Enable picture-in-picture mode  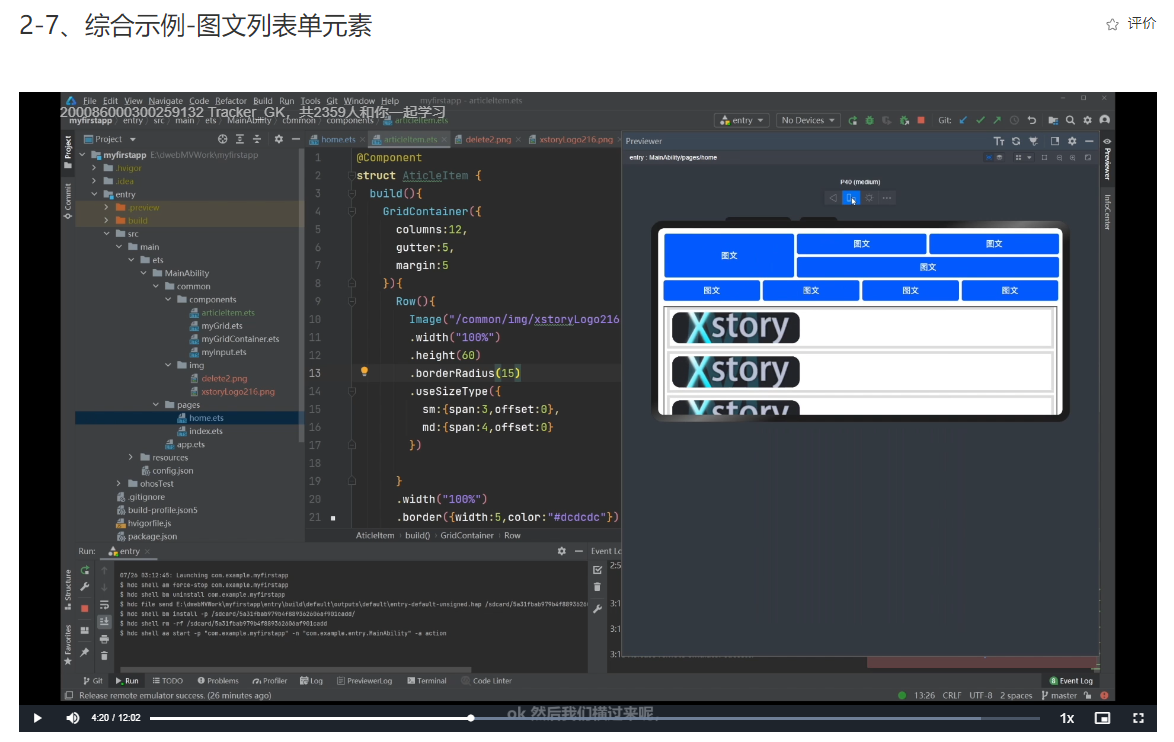pyautogui.click(x=1102, y=718)
